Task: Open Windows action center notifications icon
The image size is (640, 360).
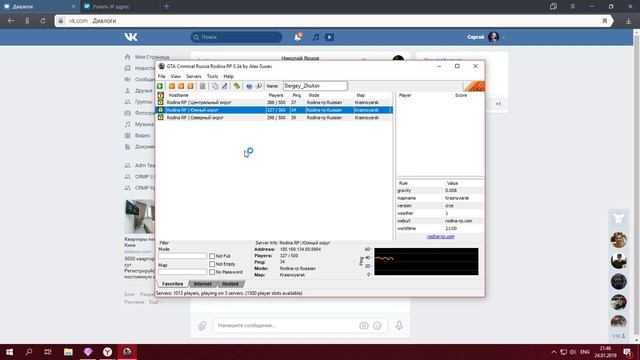Action: (x=627, y=352)
